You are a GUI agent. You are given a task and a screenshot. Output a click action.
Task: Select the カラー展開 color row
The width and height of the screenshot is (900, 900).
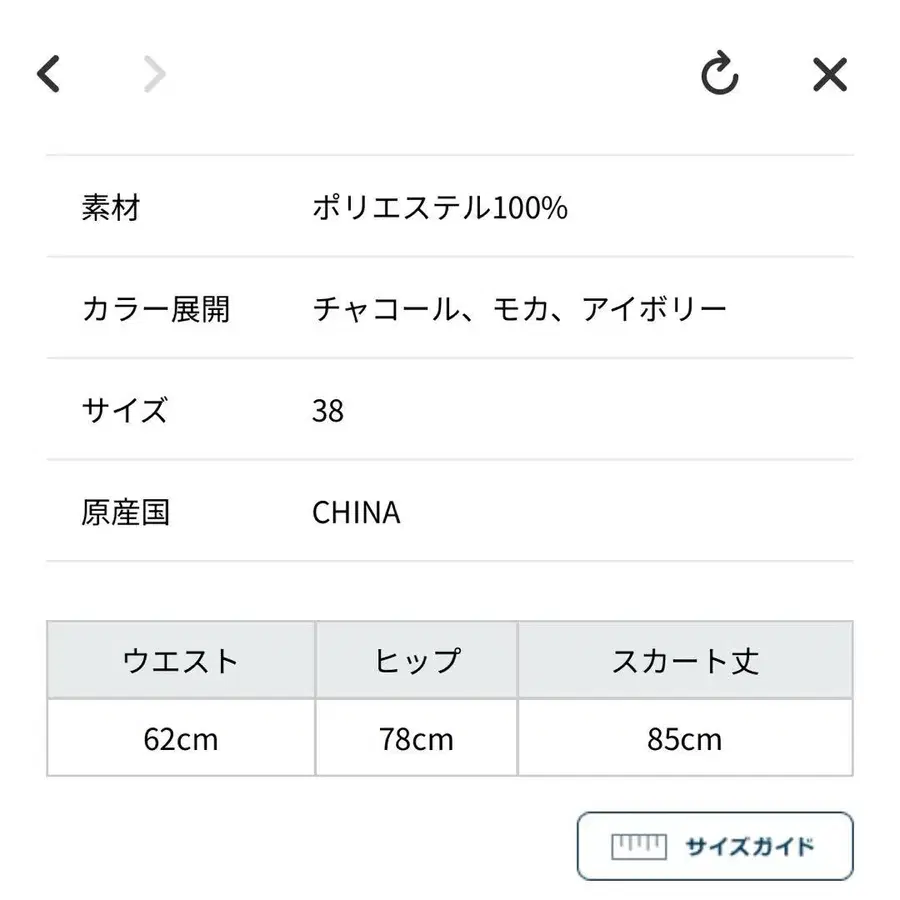155,310
